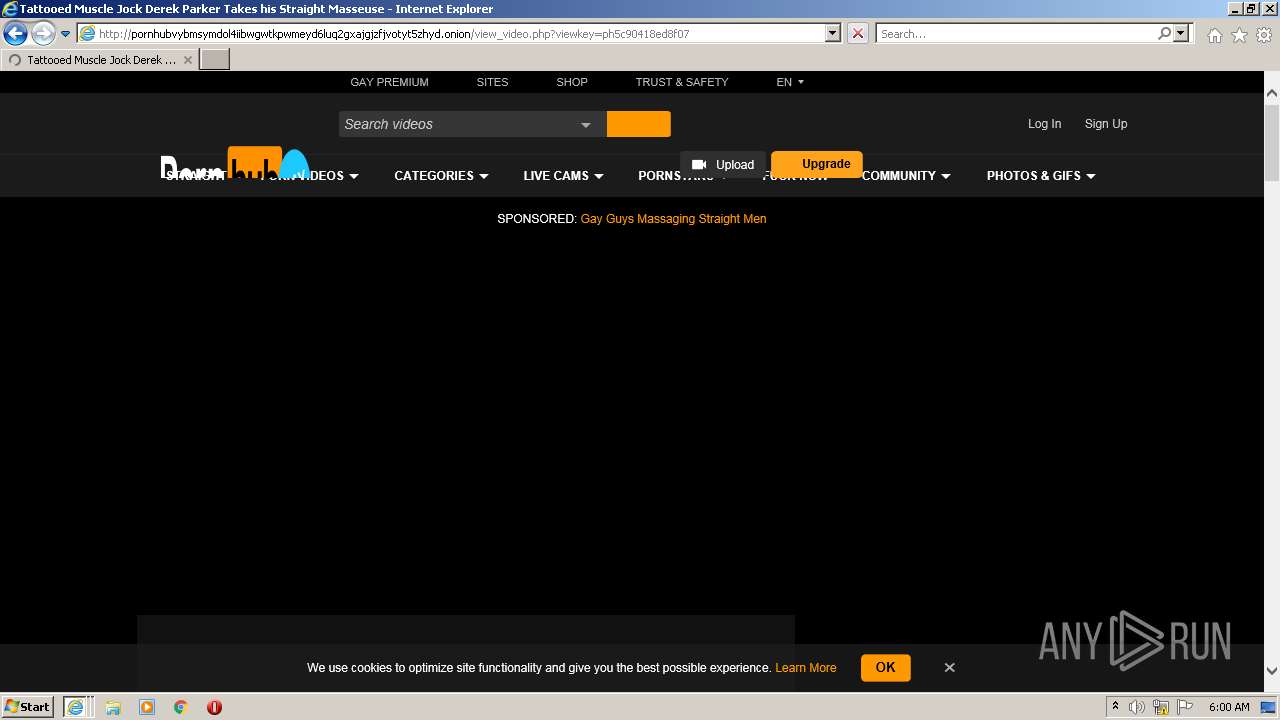Open the file explorer folder in taskbar
The width and height of the screenshot is (1280, 720).
(113, 707)
